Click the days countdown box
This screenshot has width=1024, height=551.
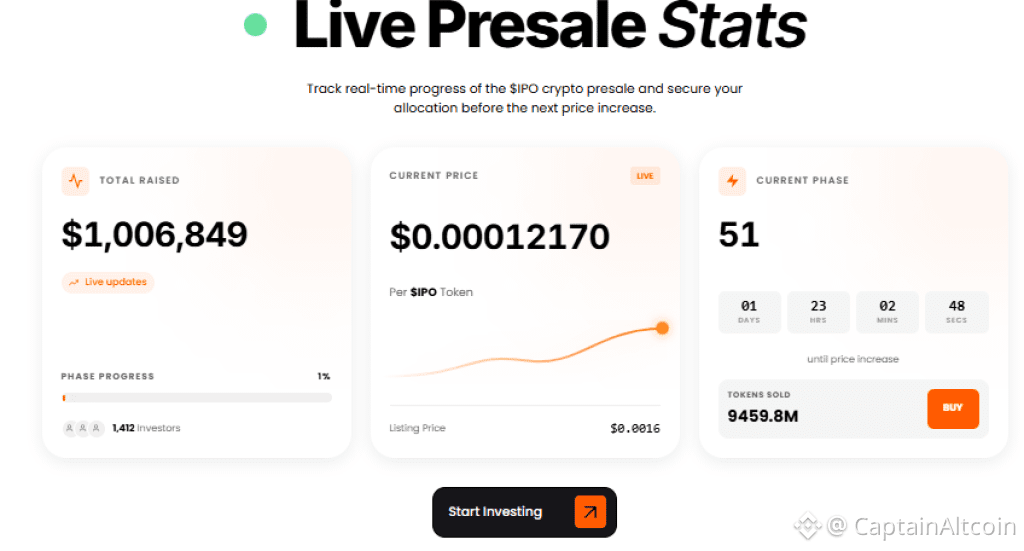click(749, 312)
